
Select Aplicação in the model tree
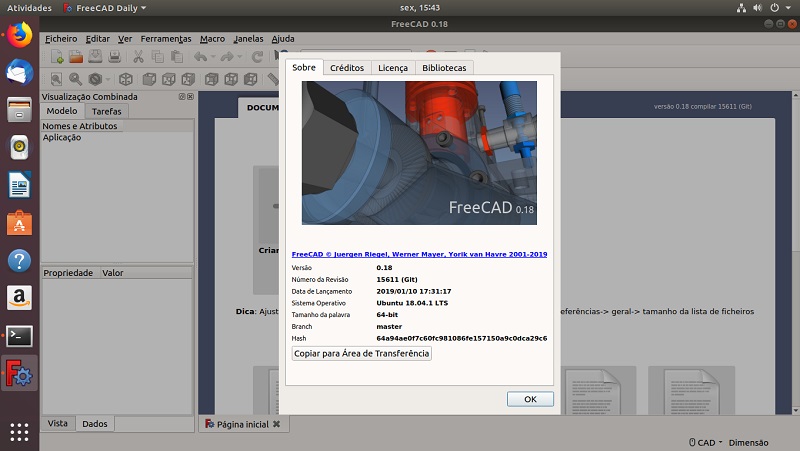point(62,137)
